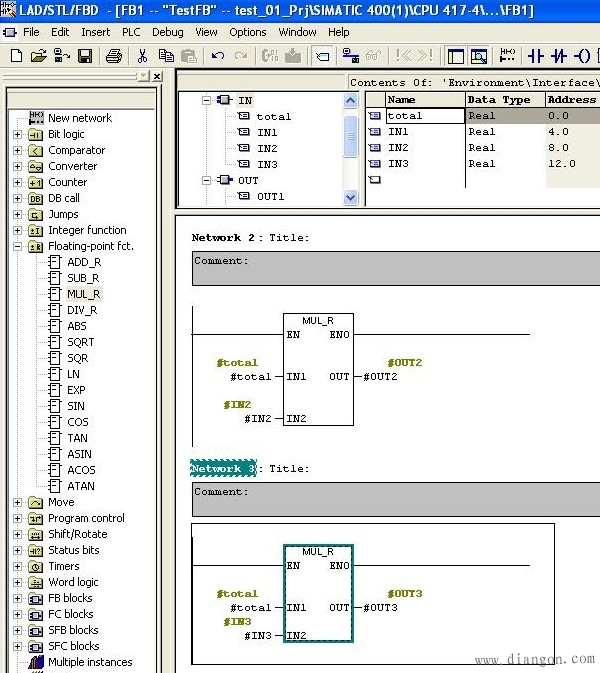Screen dimensions: 600x673
Task: Expand the Timers folder
Action: click(x=17, y=566)
